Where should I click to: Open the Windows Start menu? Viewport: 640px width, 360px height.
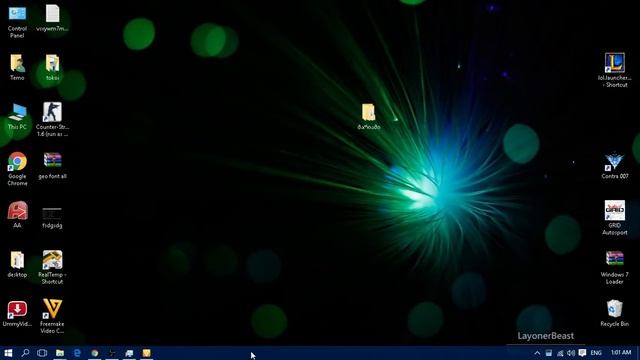click(8, 353)
